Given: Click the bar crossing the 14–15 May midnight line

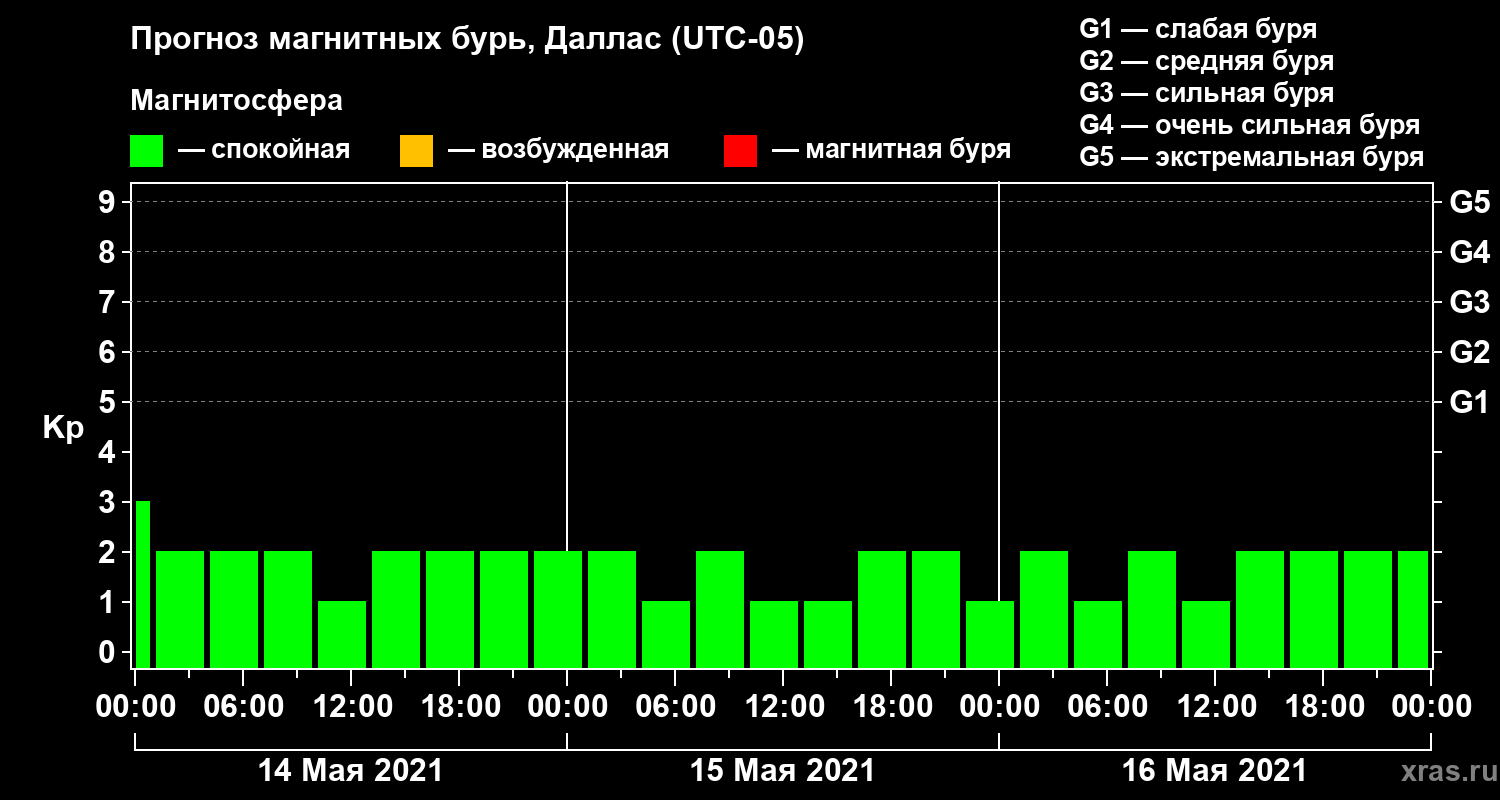Looking at the screenshot, I should (558, 609).
